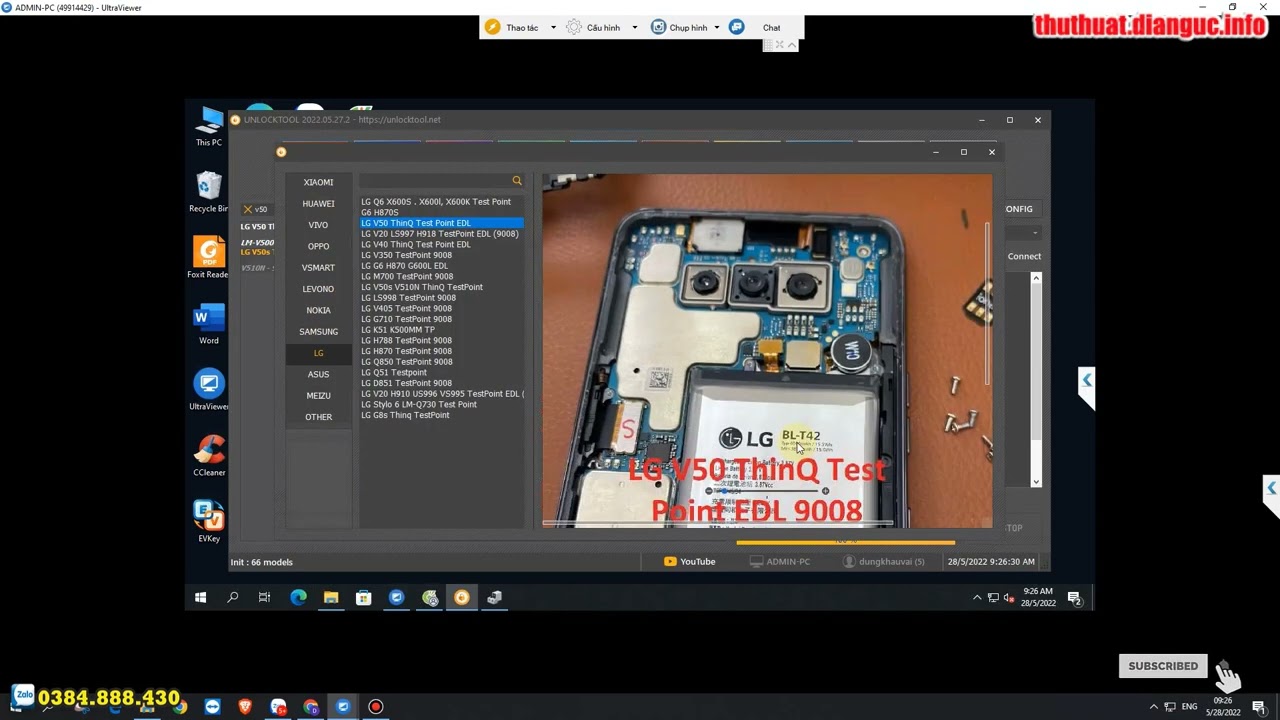1280x720 pixels.
Task: Select the MEIZU brand tab
Action: [x=318, y=396]
